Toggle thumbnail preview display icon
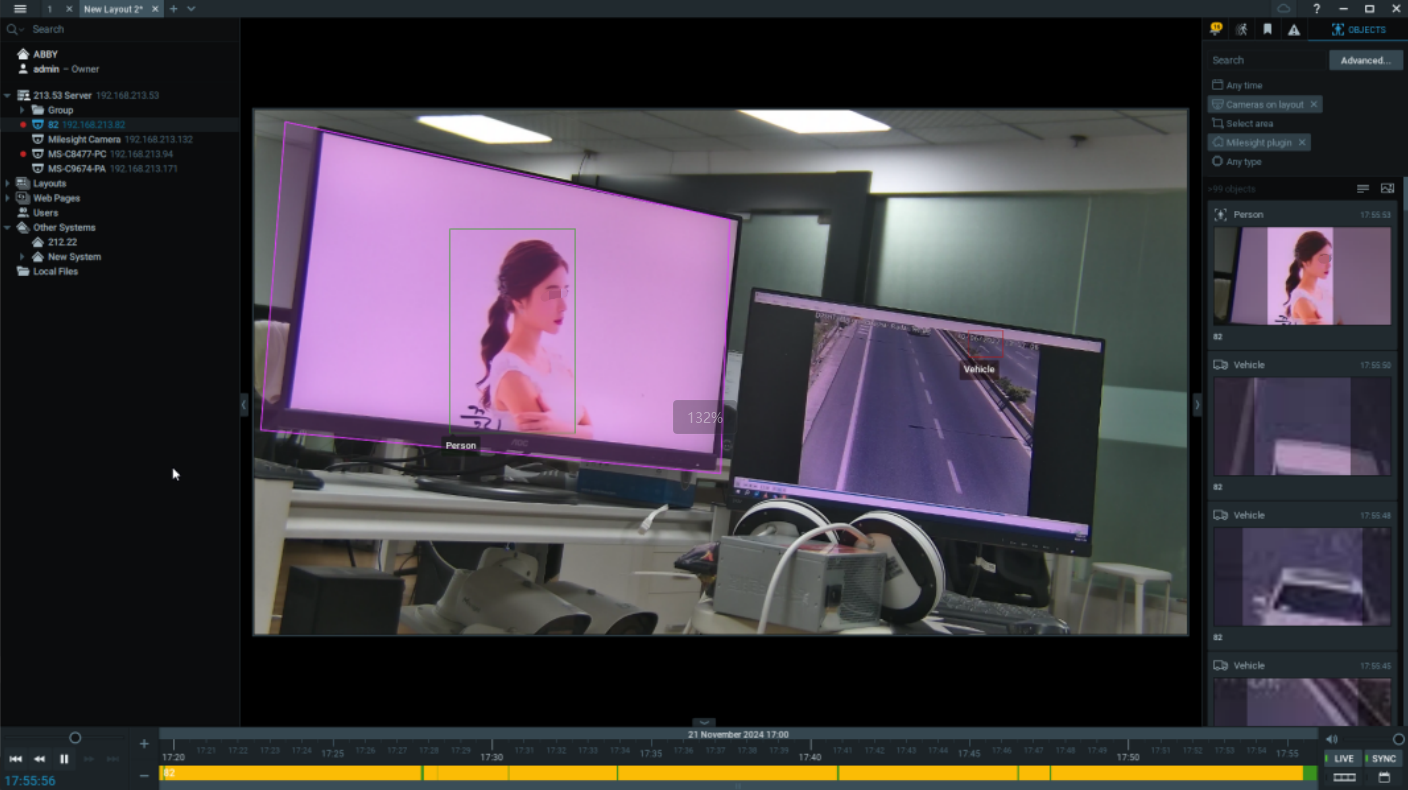The height and width of the screenshot is (790, 1408). pos(1387,188)
